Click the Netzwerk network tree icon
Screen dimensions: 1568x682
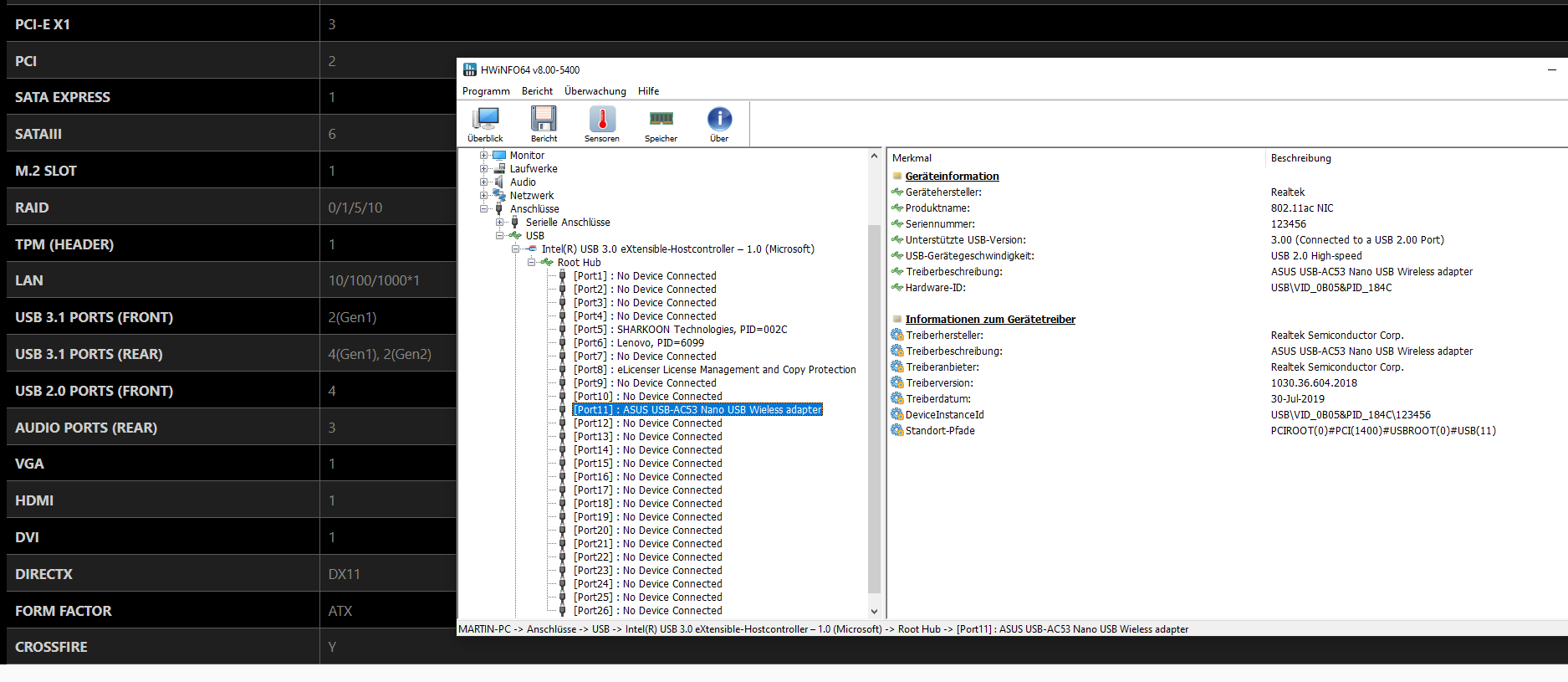coord(499,195)
